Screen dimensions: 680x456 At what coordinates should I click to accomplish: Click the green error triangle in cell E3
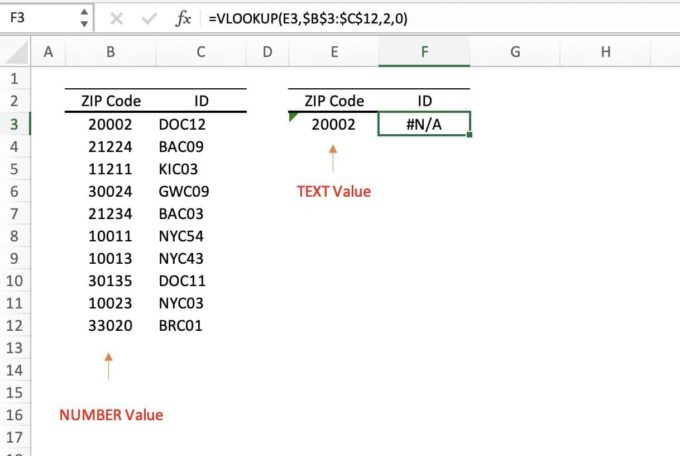(x=292, y=117)
